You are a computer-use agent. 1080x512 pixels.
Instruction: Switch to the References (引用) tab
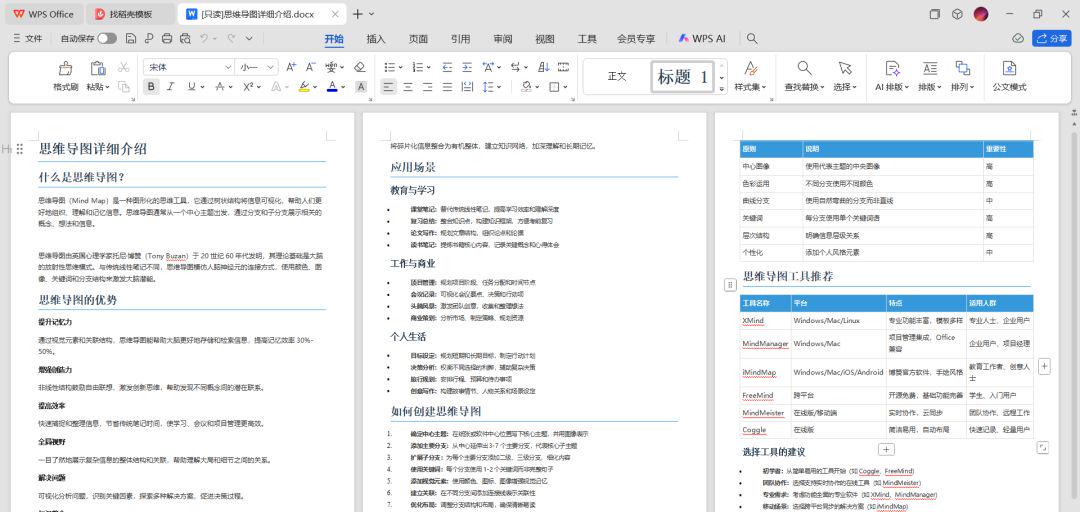tap(461, 39)
